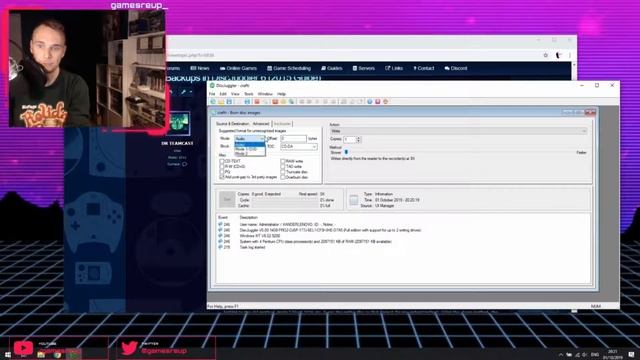Enable the CD-TEXT checkbox
The height and width of the screenshot is (360, 640).
(222, 161)
